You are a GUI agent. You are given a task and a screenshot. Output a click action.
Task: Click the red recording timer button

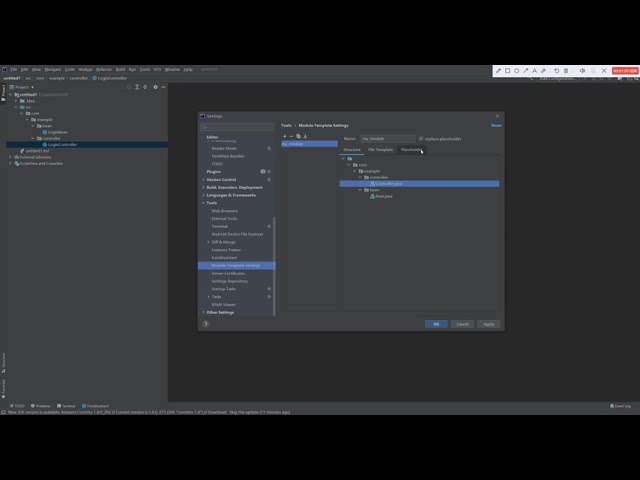[625, 71]
